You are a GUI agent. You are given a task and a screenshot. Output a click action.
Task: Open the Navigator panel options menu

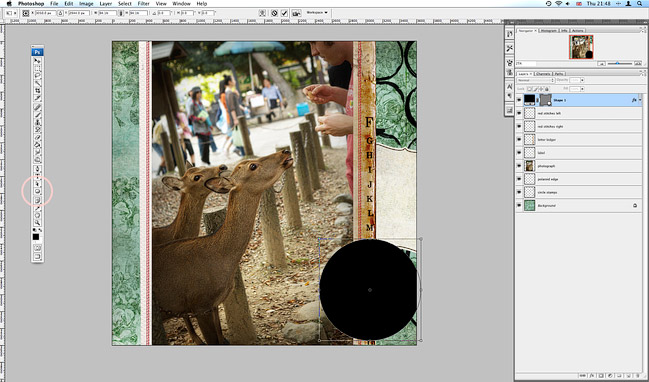(643, 30)
